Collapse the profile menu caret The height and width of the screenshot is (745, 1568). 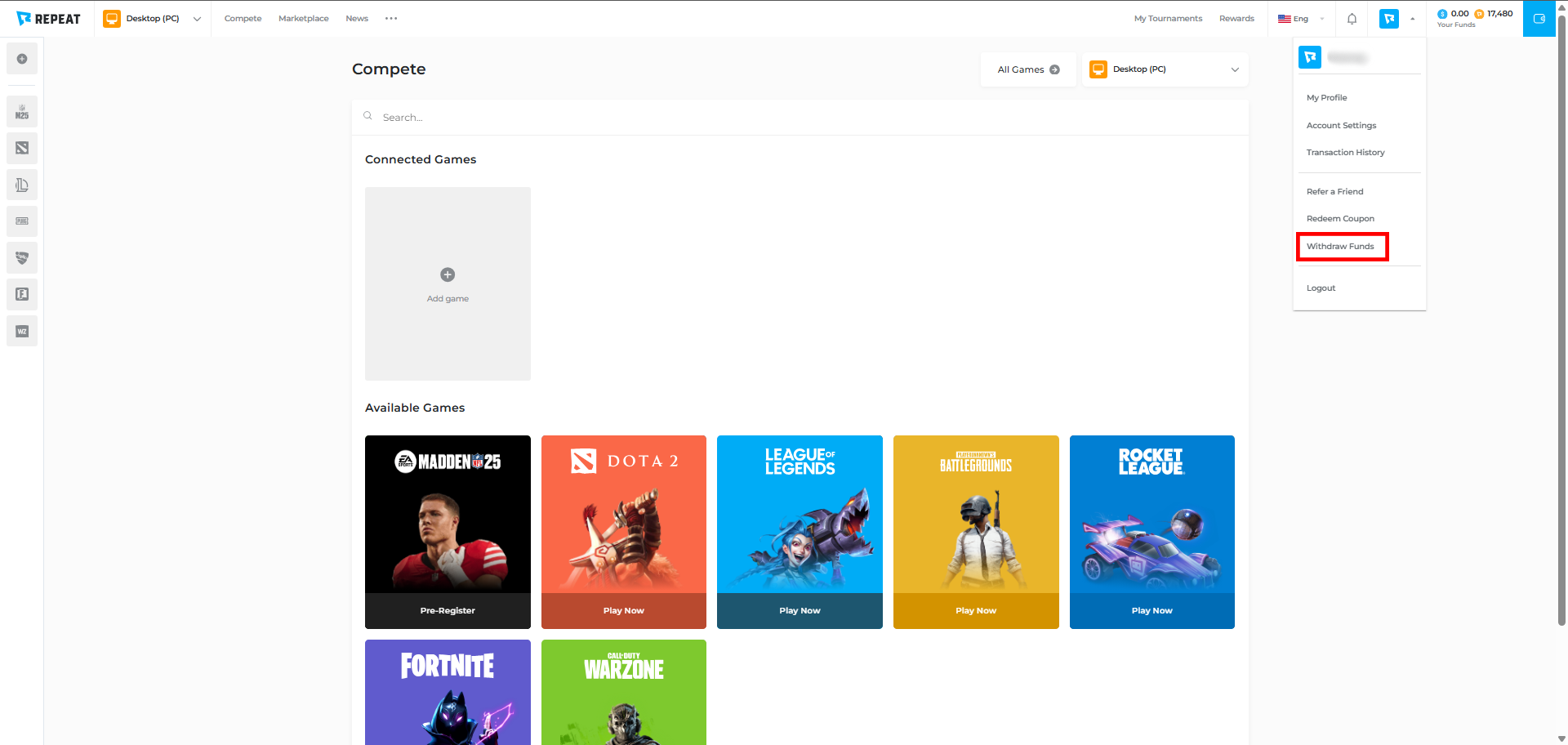coord(1412,19)
